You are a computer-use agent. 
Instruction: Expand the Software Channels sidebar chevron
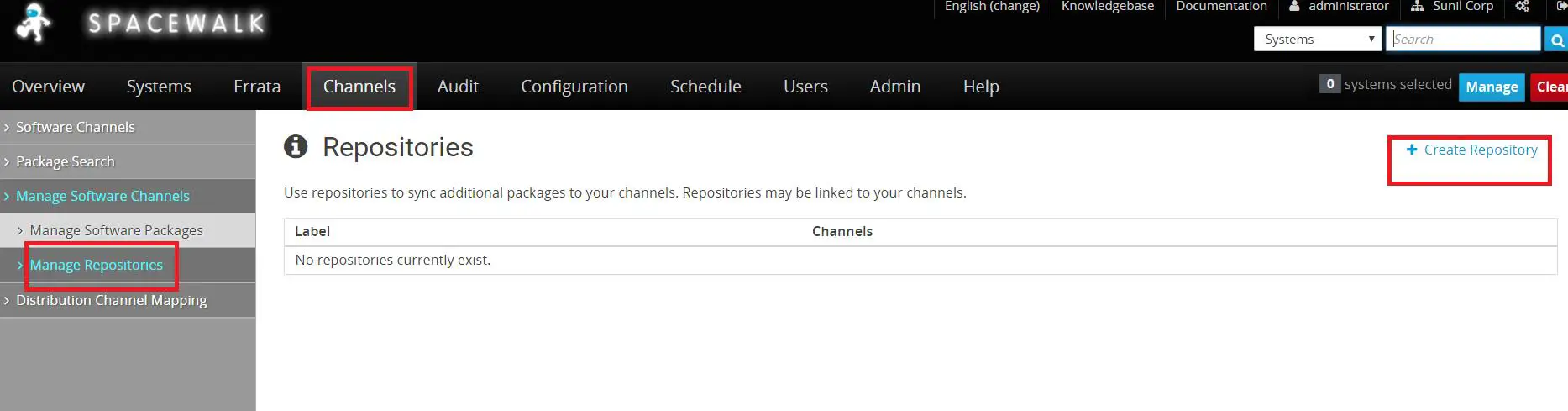7,128
